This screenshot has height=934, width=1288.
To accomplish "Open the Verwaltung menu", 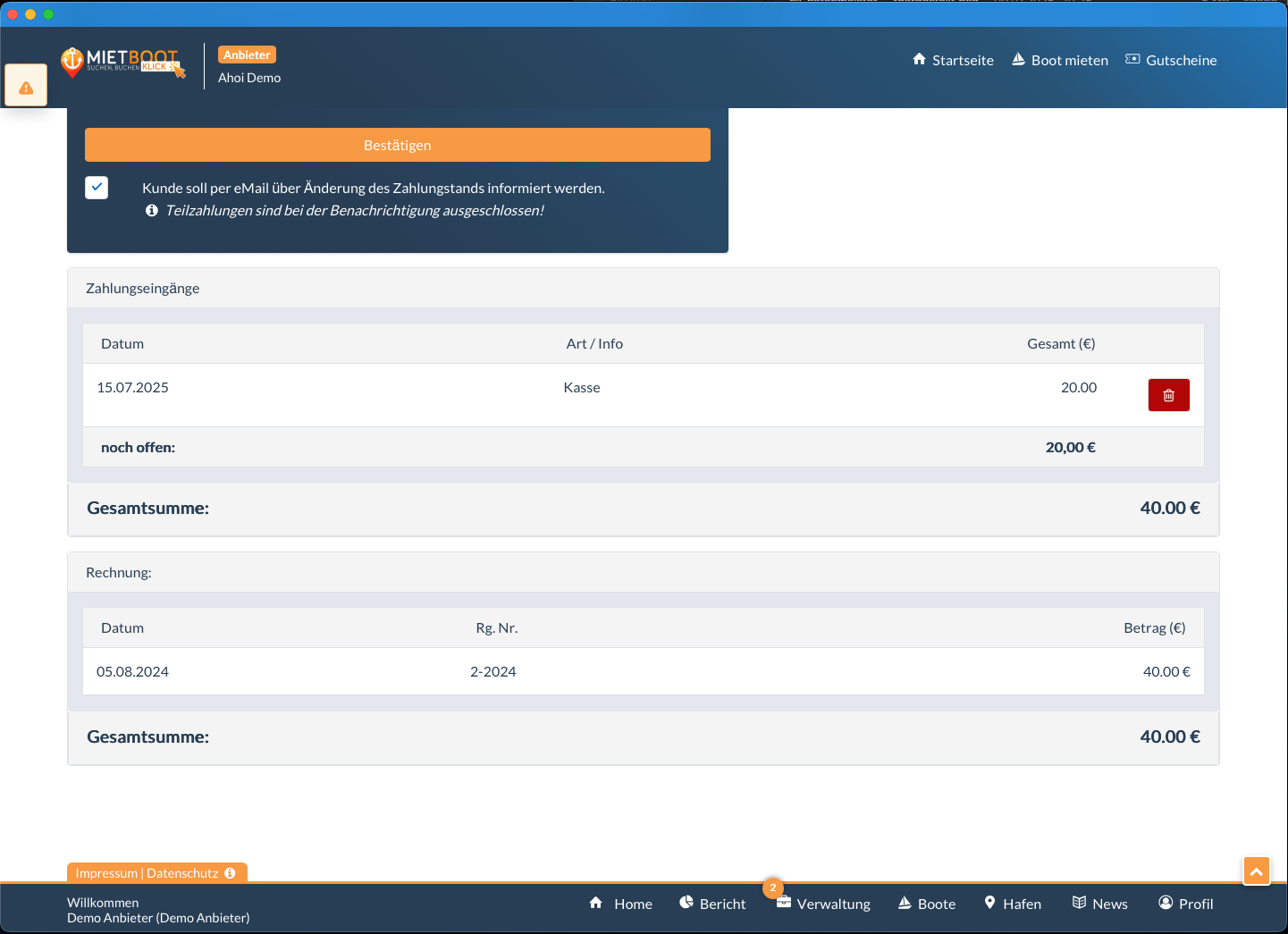I will point(824,904).
